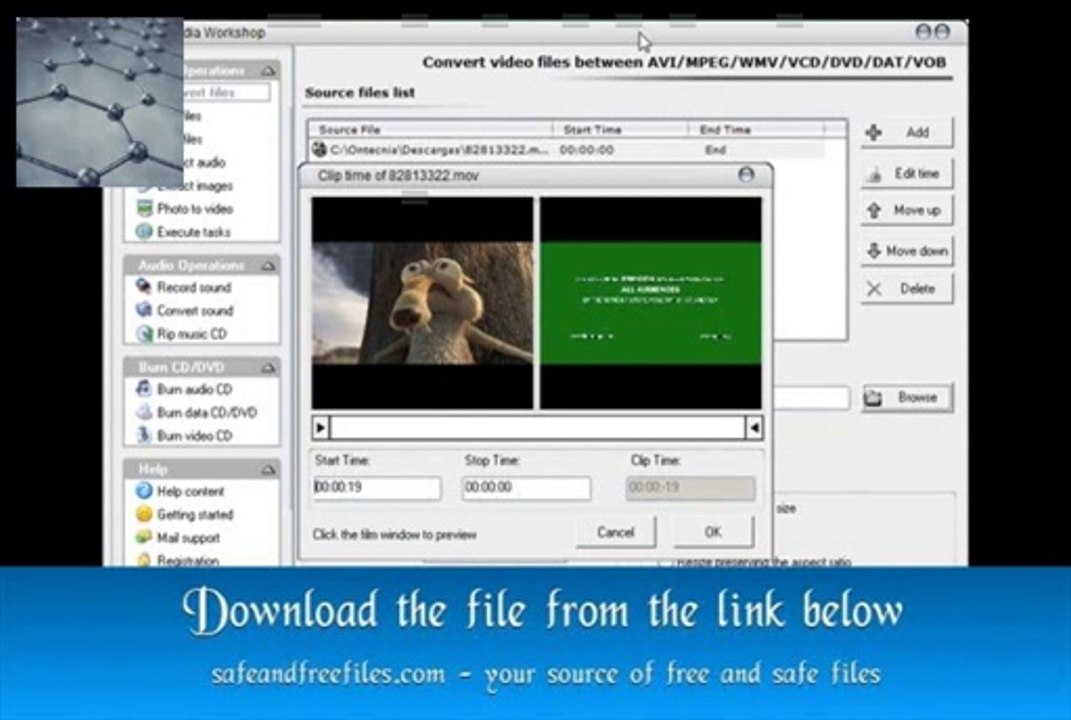Click the Add button
This screenshot has width=1071, height=720.
point(906,132)
